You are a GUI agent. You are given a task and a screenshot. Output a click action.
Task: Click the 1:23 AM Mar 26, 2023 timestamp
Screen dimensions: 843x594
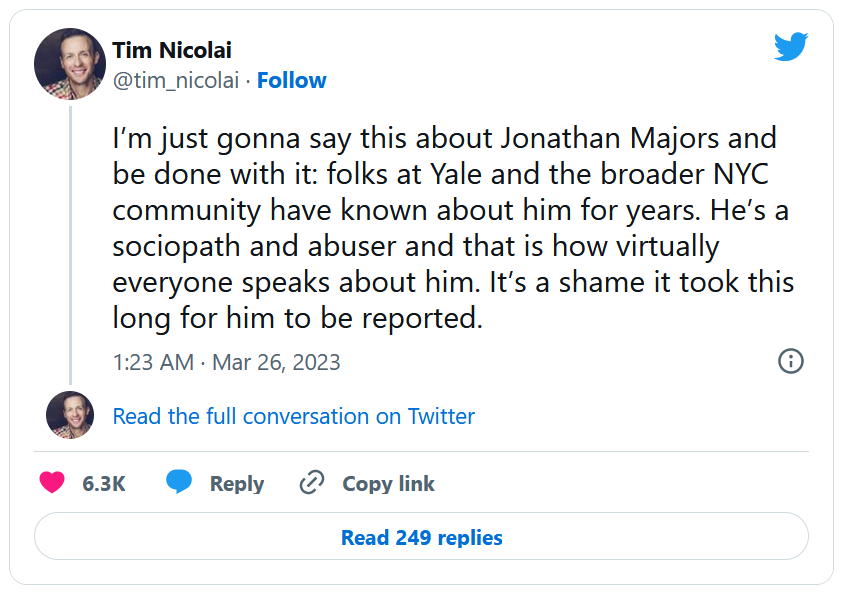226,362
